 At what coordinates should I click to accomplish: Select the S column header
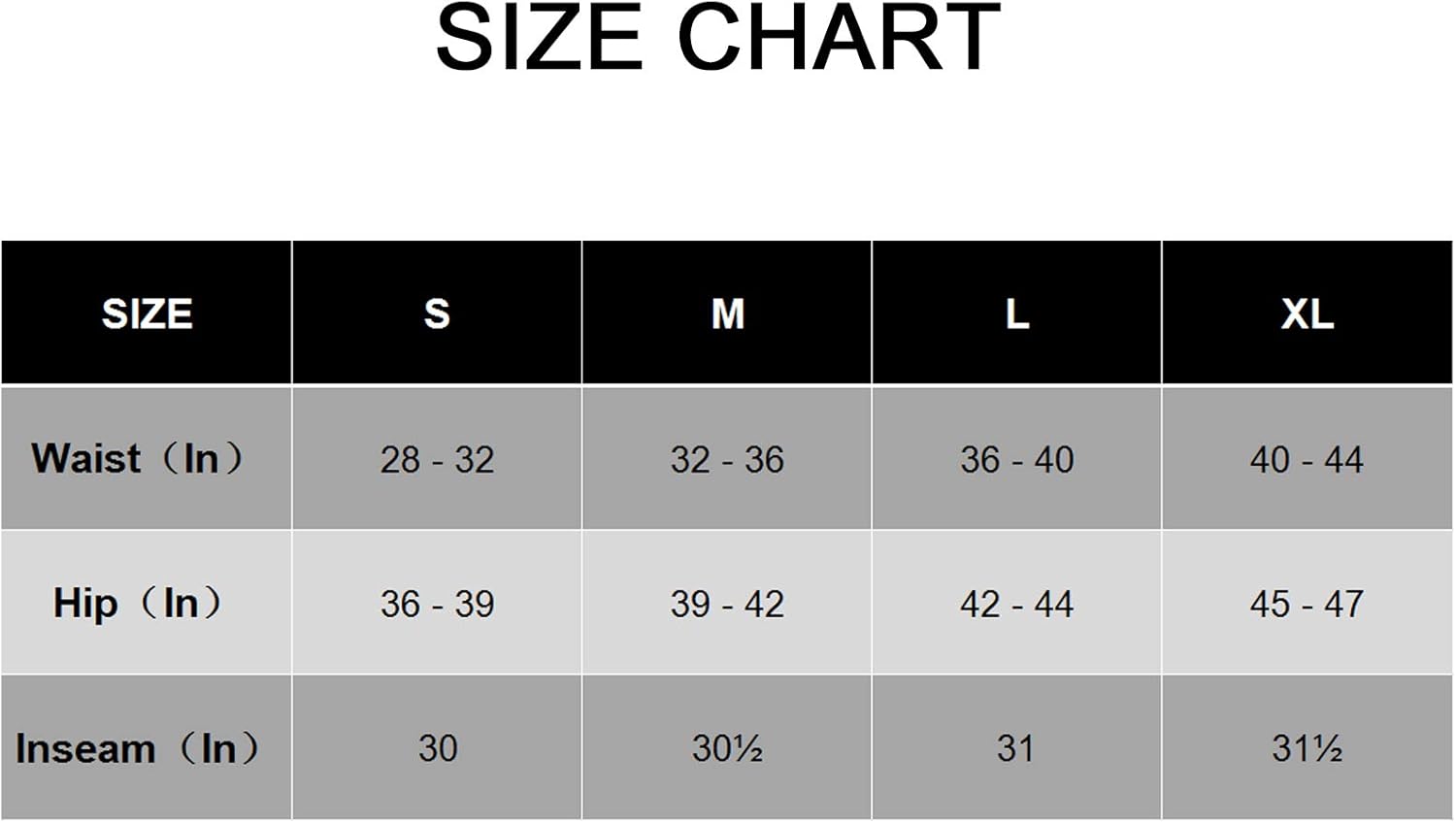[x=437, y=313]
